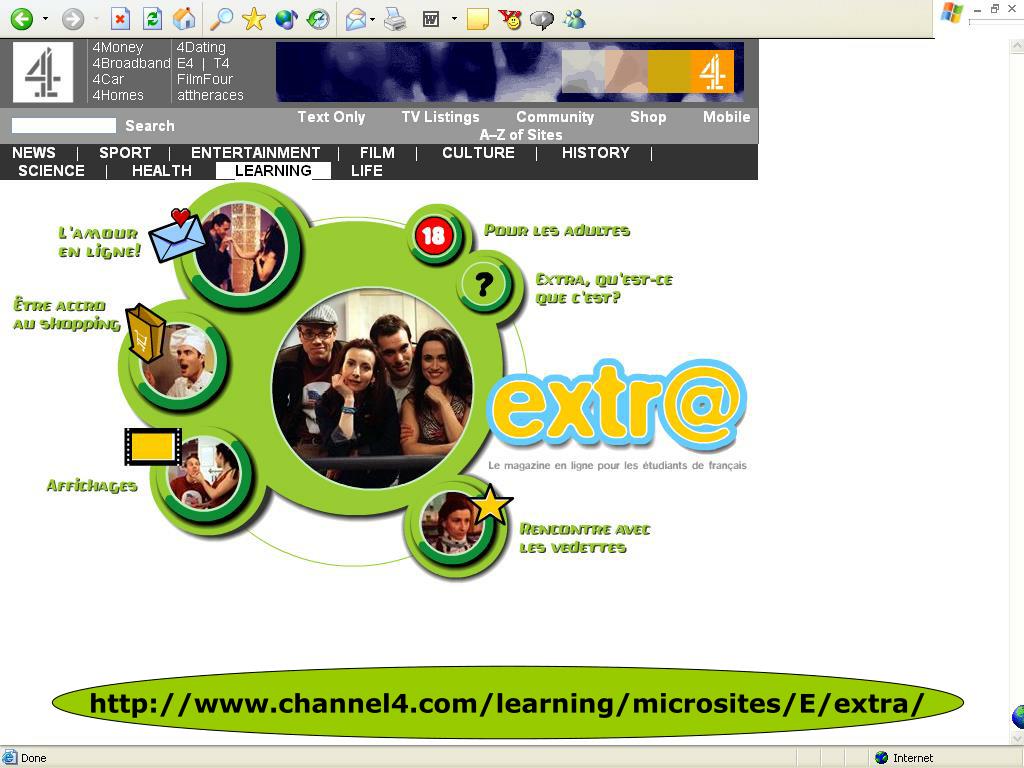Open the Back button history dropdown arrow
1024x768 pixels.
pos(45,19)
